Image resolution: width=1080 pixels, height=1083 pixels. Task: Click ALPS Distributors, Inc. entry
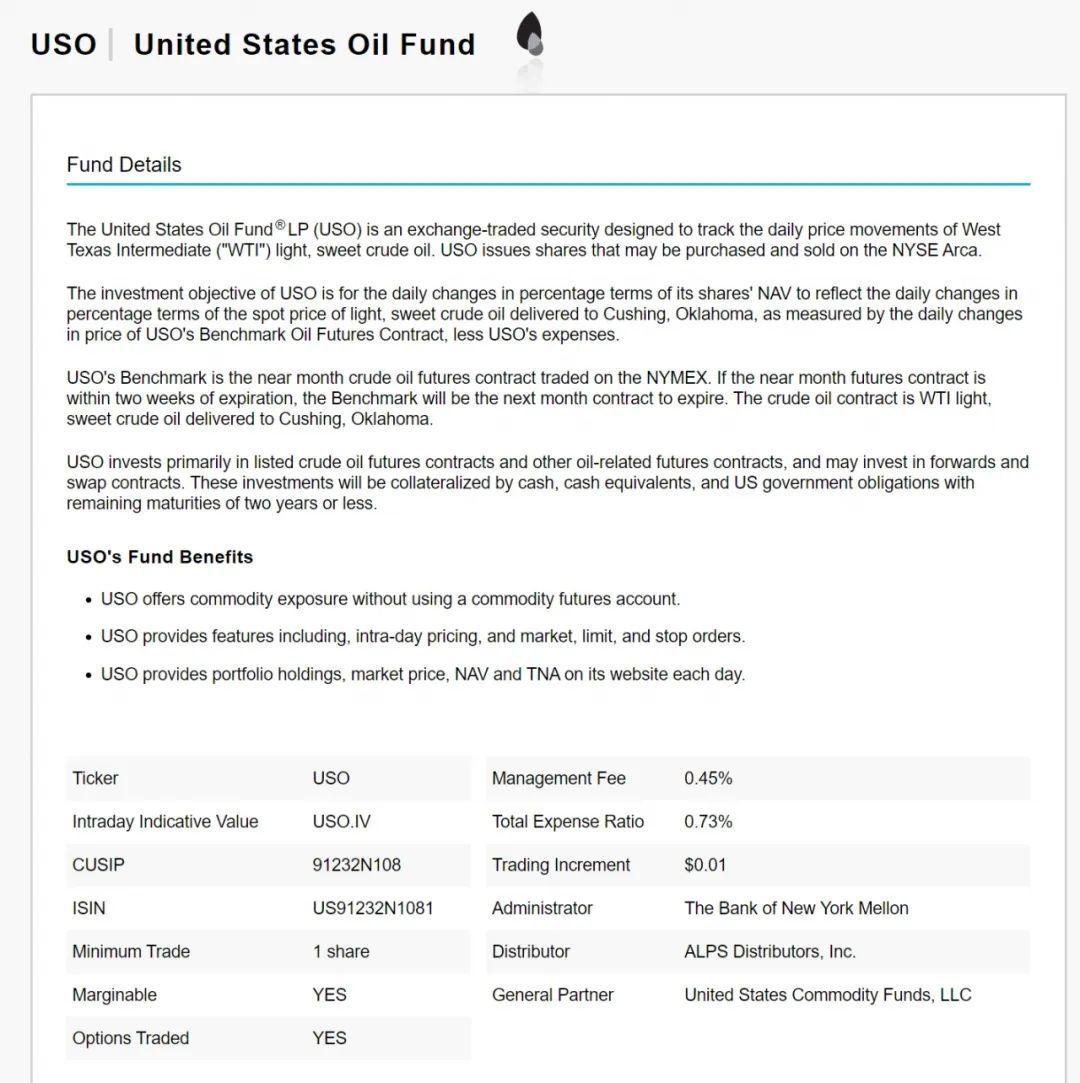click(770, 952)
